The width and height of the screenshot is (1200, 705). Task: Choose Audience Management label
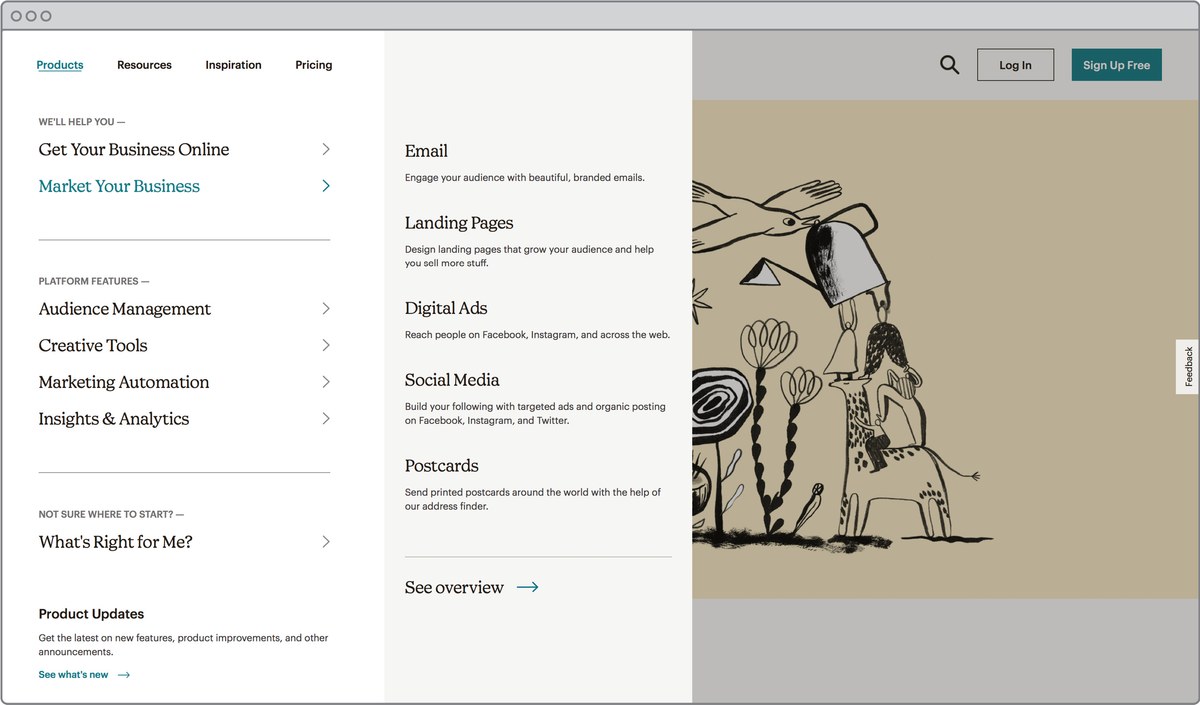(x=125, y=309)
